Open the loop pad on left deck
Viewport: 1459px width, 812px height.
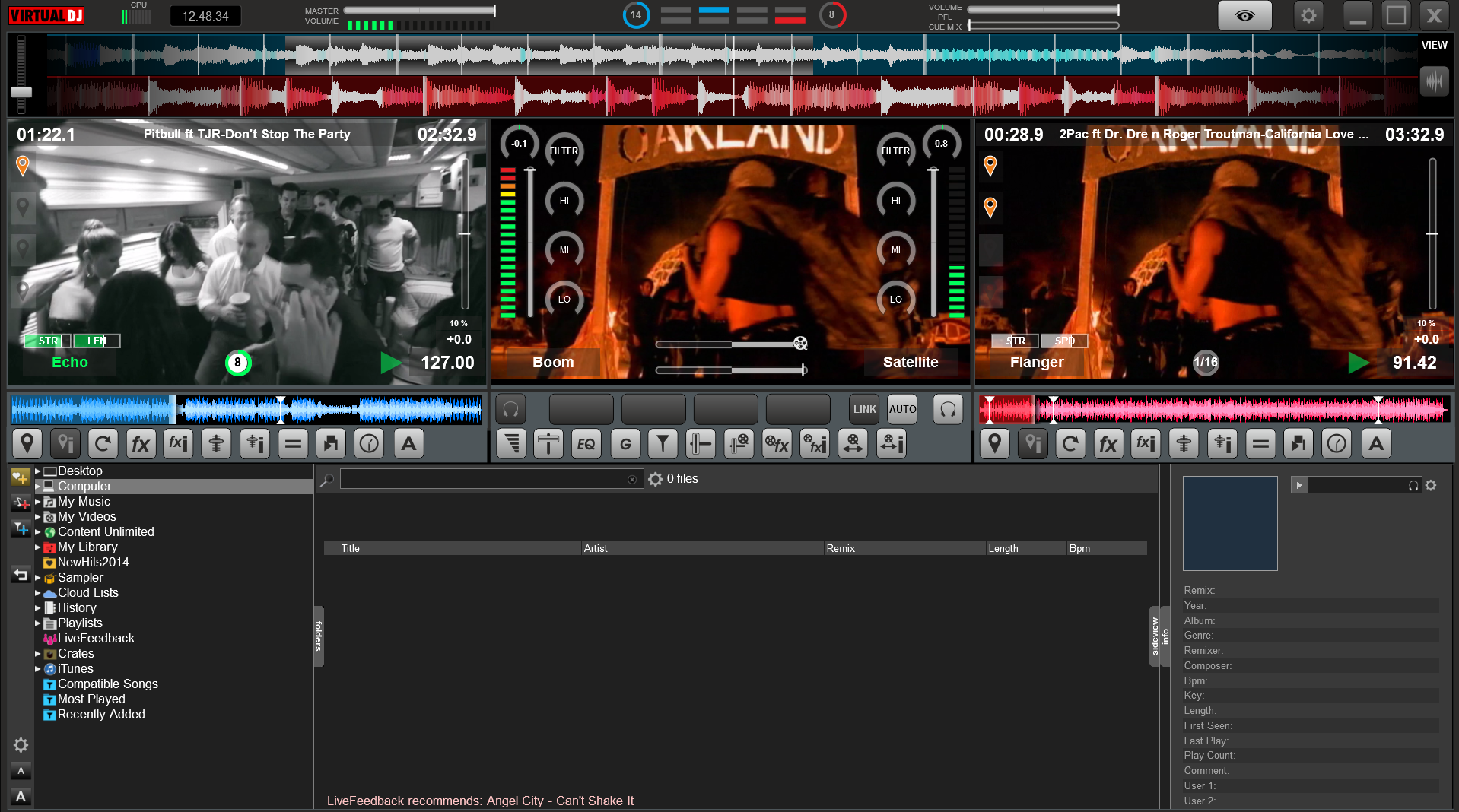pyautogui.click(x=103, y=443)
